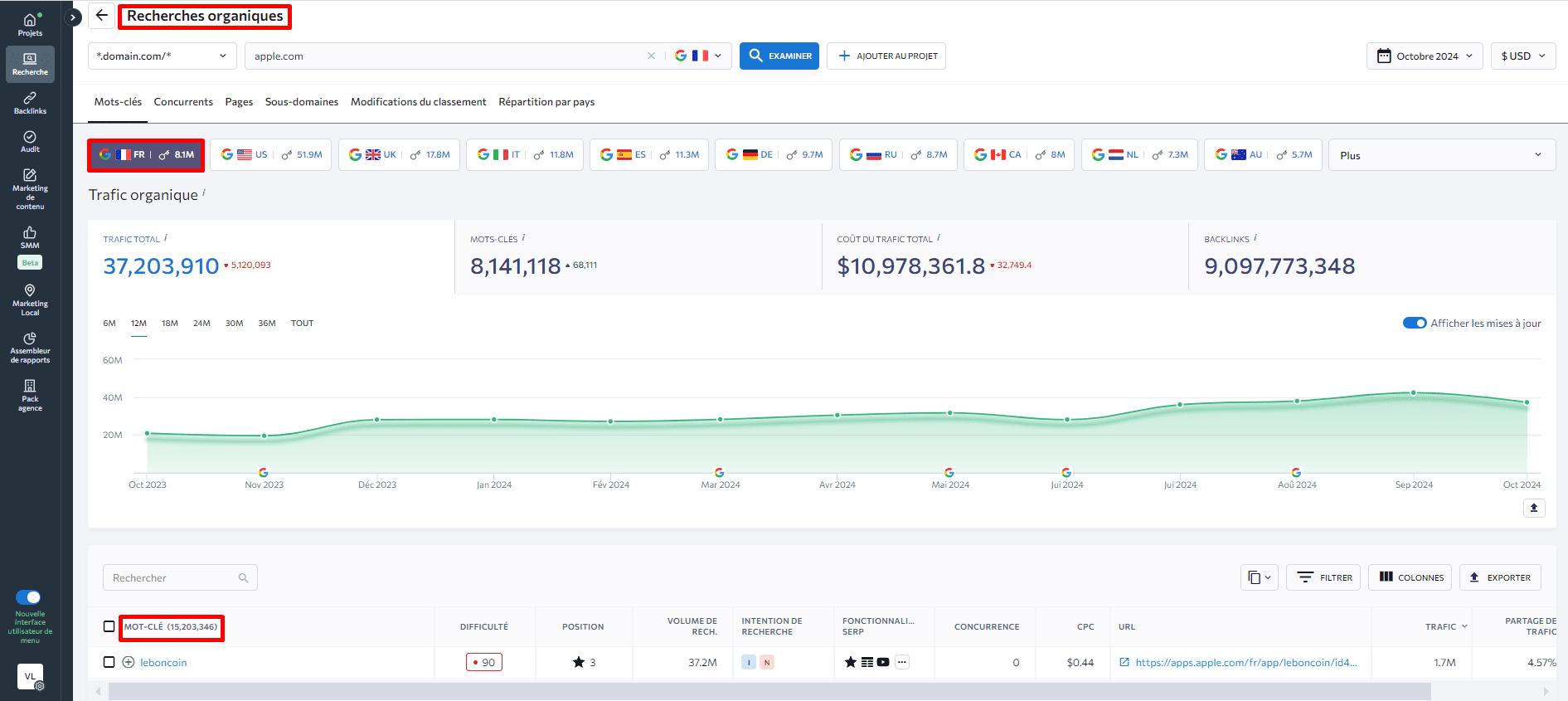This screenshot has height=701, width=1568.
Task: Click info icon beside Coût du trafic total
Action: pos(939,237)
